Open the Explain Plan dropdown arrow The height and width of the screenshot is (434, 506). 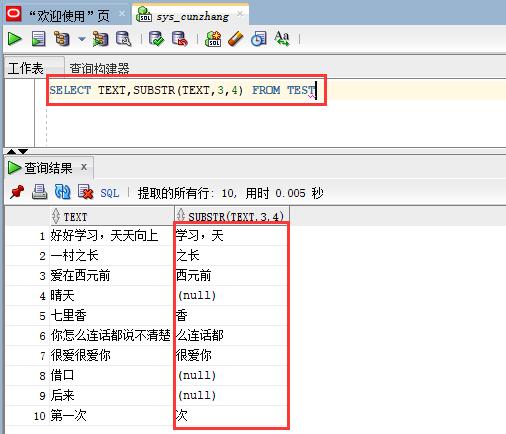[x=82, y=39]
